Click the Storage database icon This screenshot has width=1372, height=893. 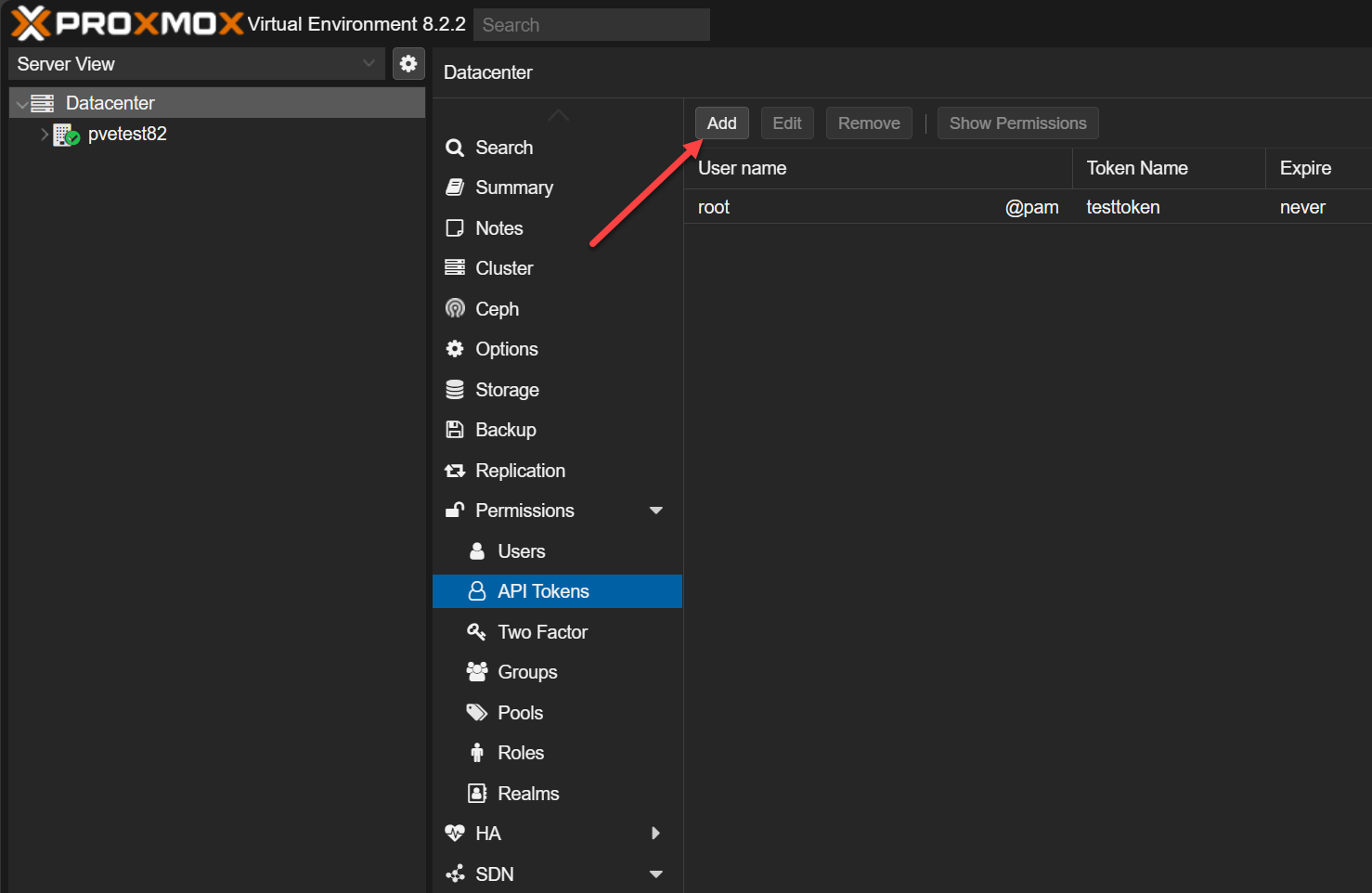pyautogui.click(x=455, y=390)
